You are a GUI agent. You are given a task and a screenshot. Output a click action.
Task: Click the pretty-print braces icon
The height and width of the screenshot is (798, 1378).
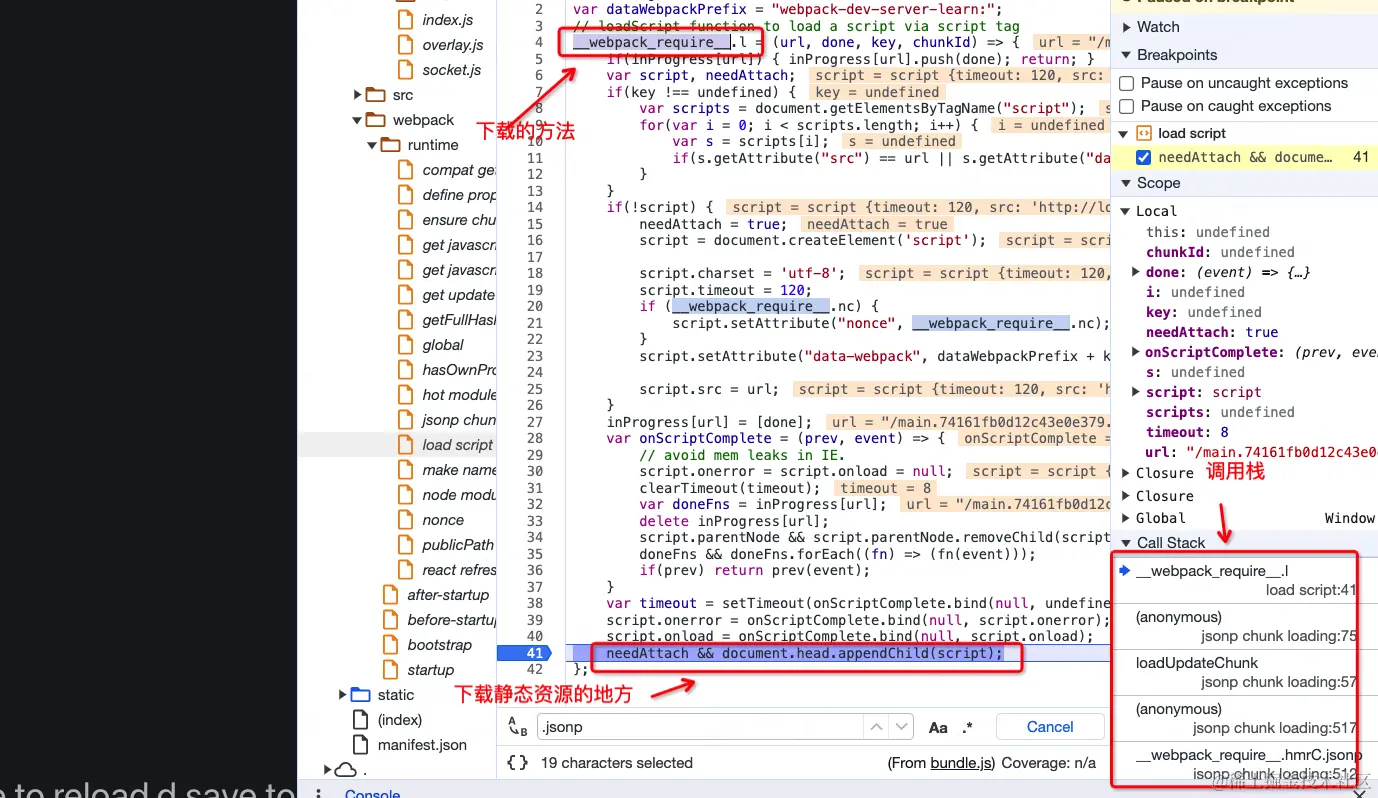(517, 762)
